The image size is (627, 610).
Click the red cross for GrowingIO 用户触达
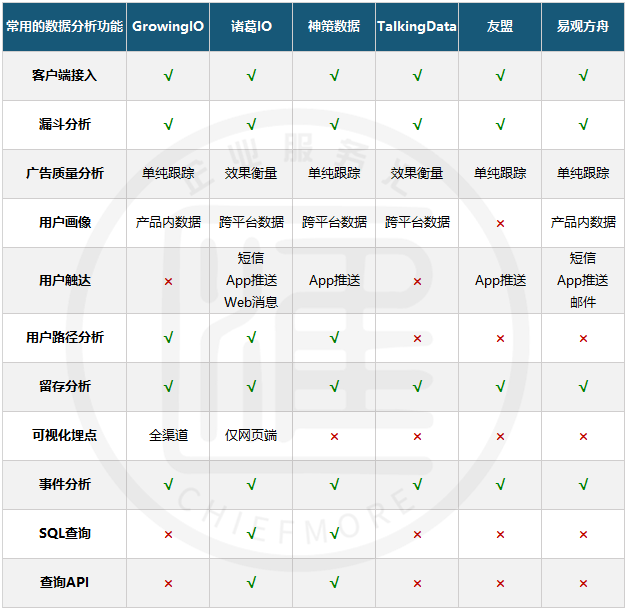pyautogui.click(x=168, y=282)
